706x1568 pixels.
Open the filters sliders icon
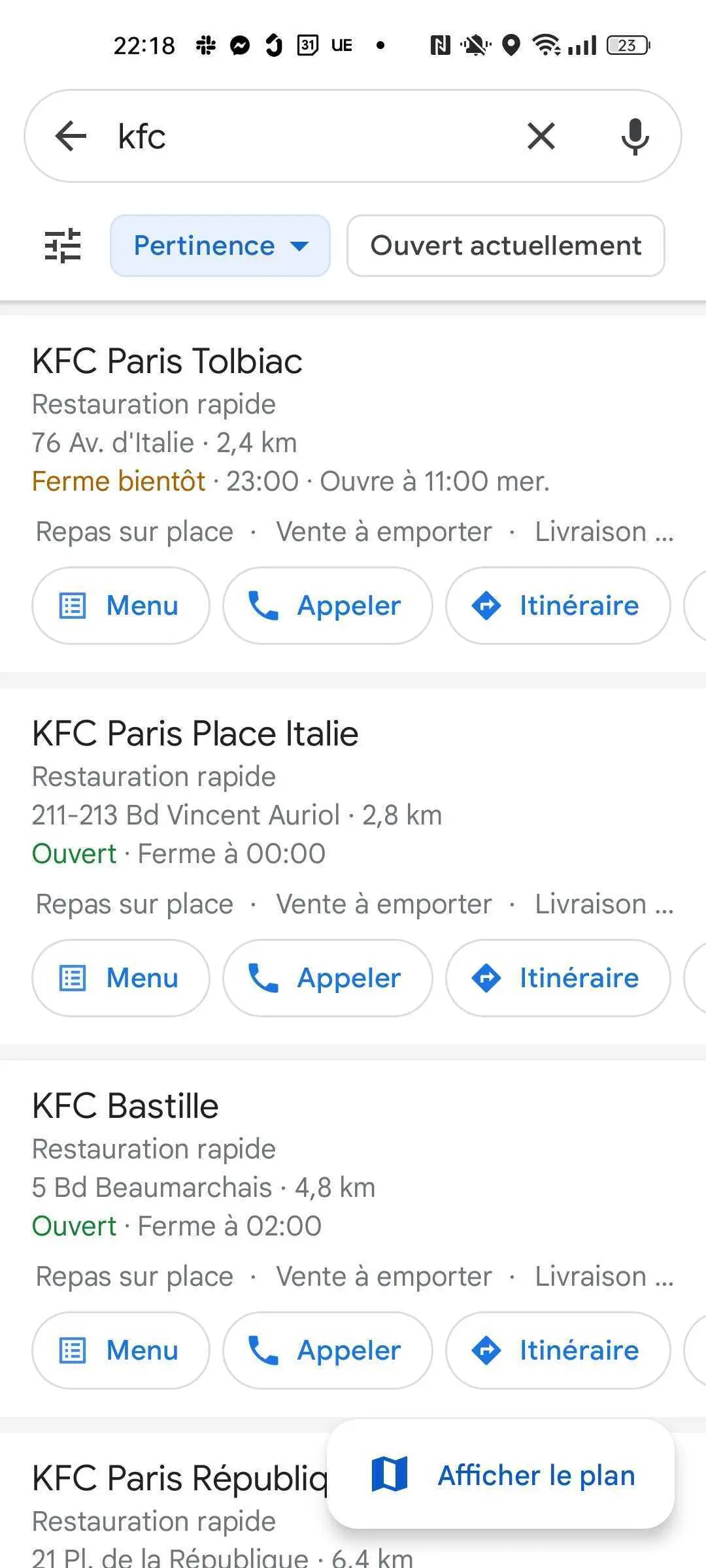point(63,246)
